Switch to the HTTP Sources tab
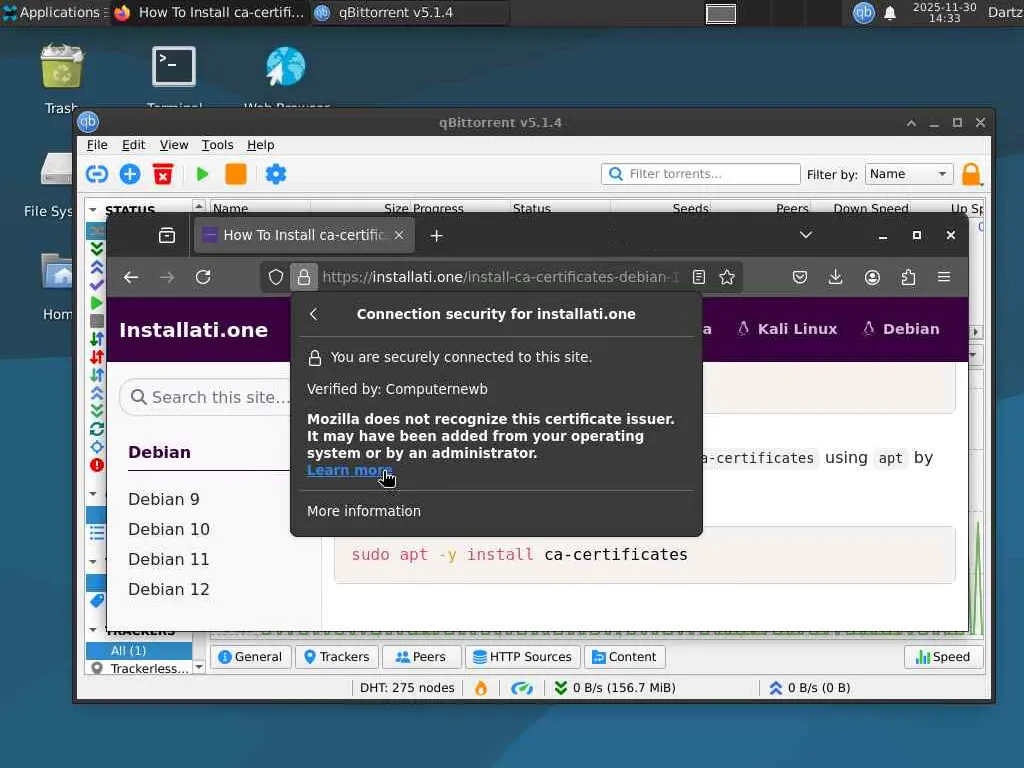The width and height of the screenshot is (1024, 768). 522,657
